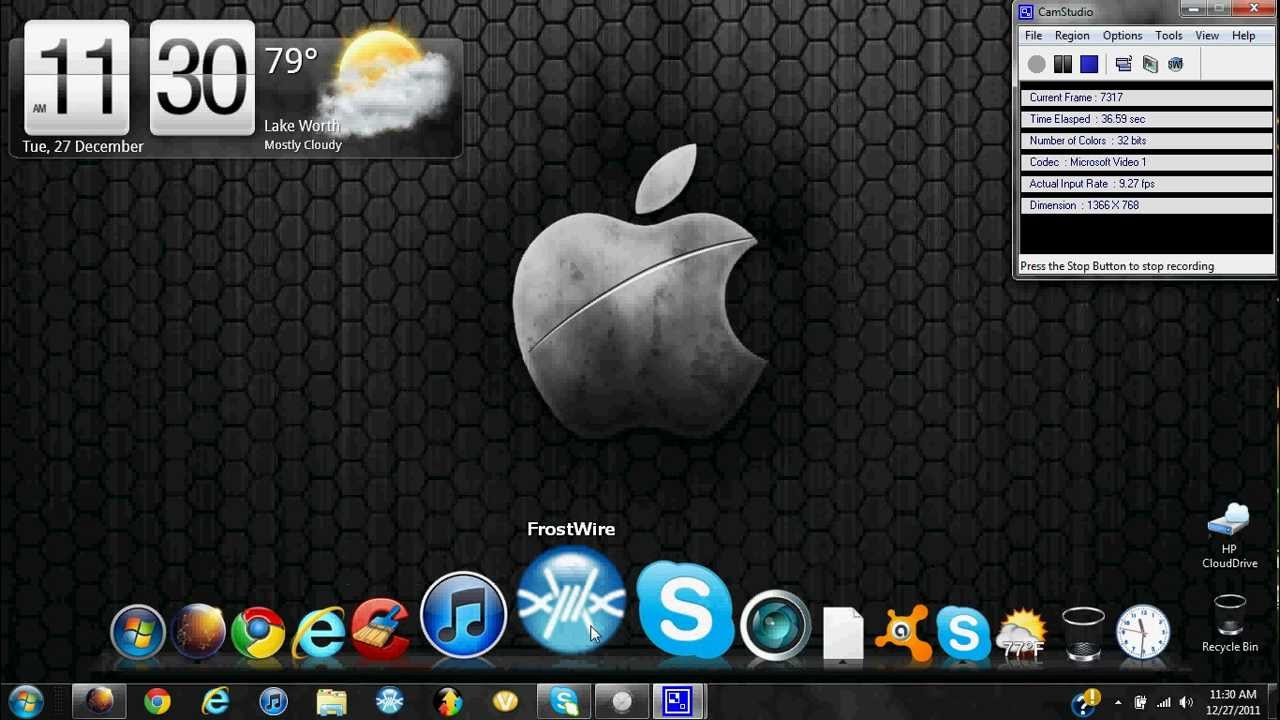Open the webcam lens icon in dock
1280x720 pixels.
[x=775, y=626]
